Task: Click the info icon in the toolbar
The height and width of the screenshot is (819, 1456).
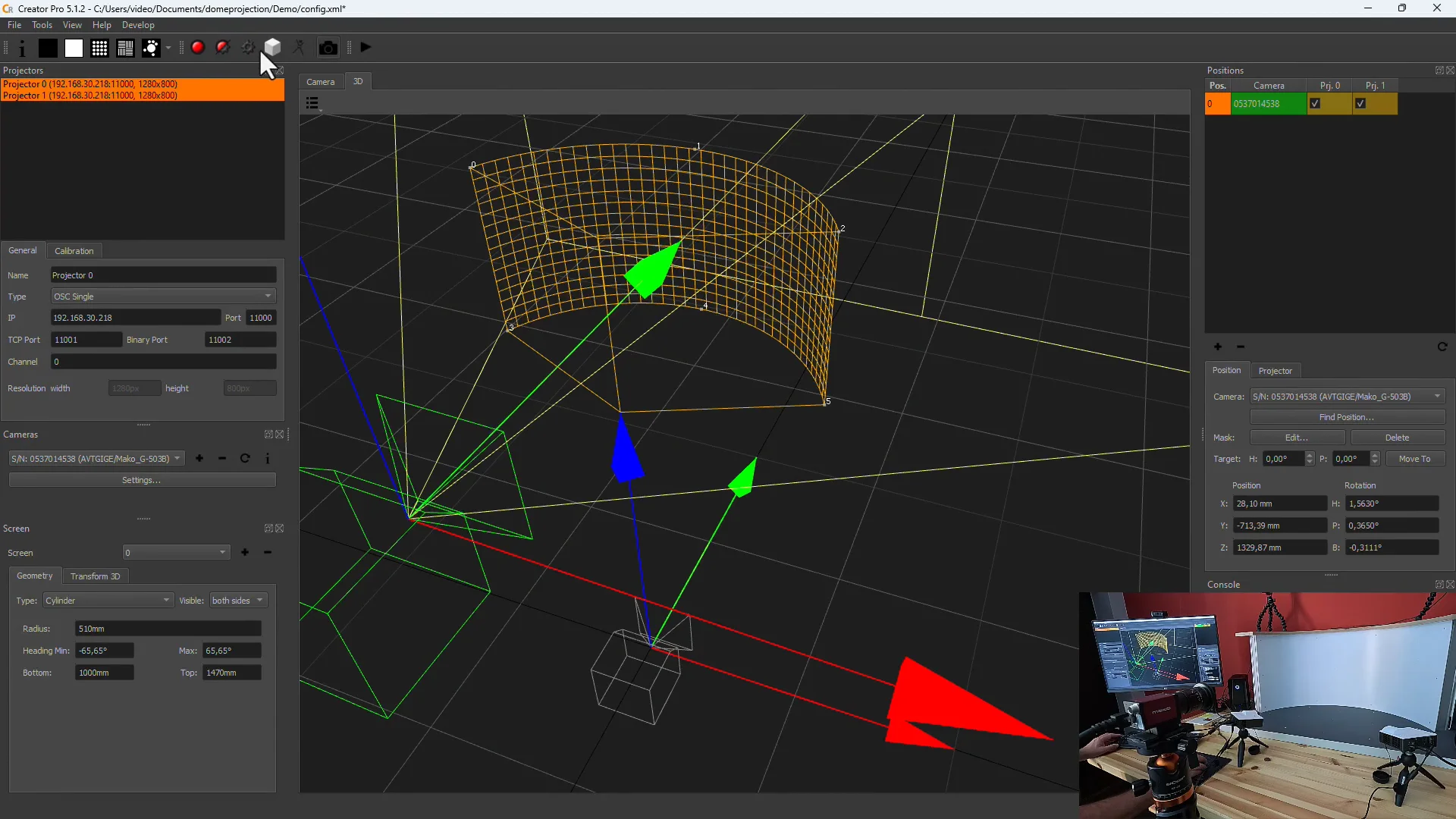Action: coord(22,48)
